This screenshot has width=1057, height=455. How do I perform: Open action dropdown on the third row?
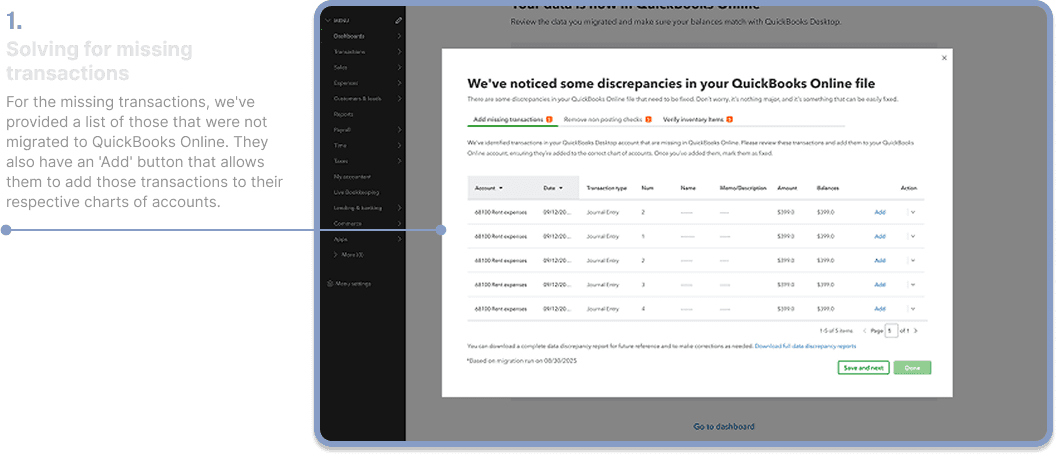click(913, 260)
